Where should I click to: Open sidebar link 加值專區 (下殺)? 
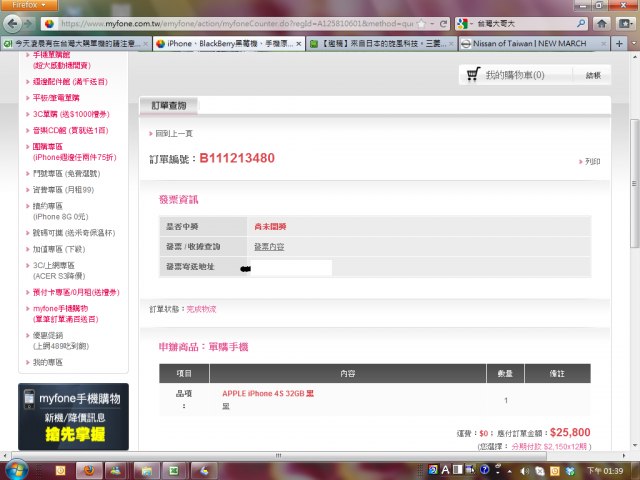pos(59,249)
